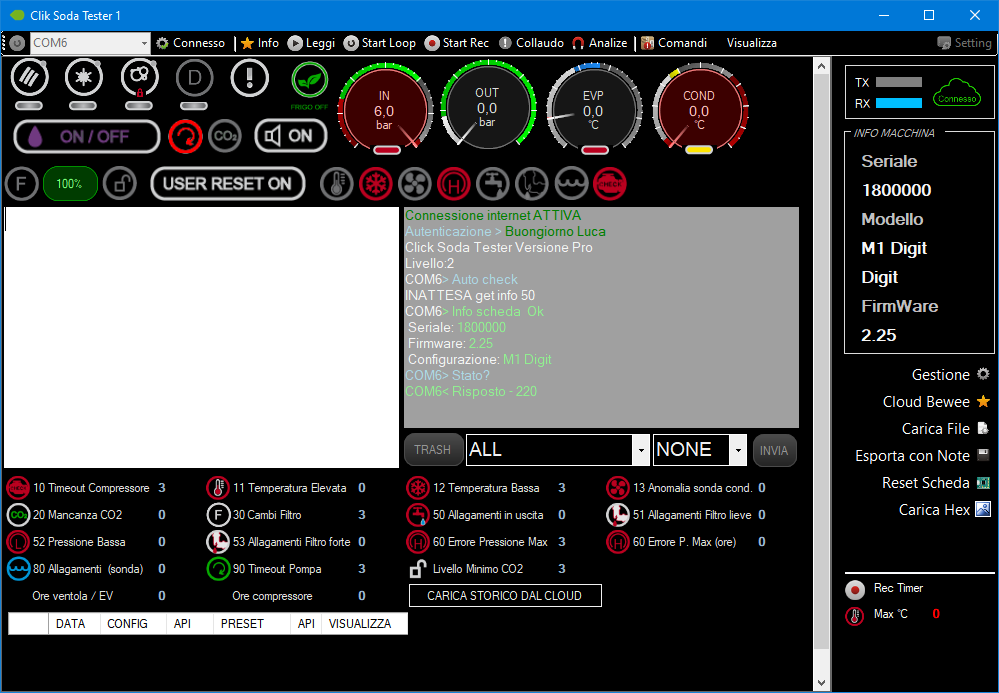
Task: Toggle the Rec Timer record button
Action: click(854, 589)
